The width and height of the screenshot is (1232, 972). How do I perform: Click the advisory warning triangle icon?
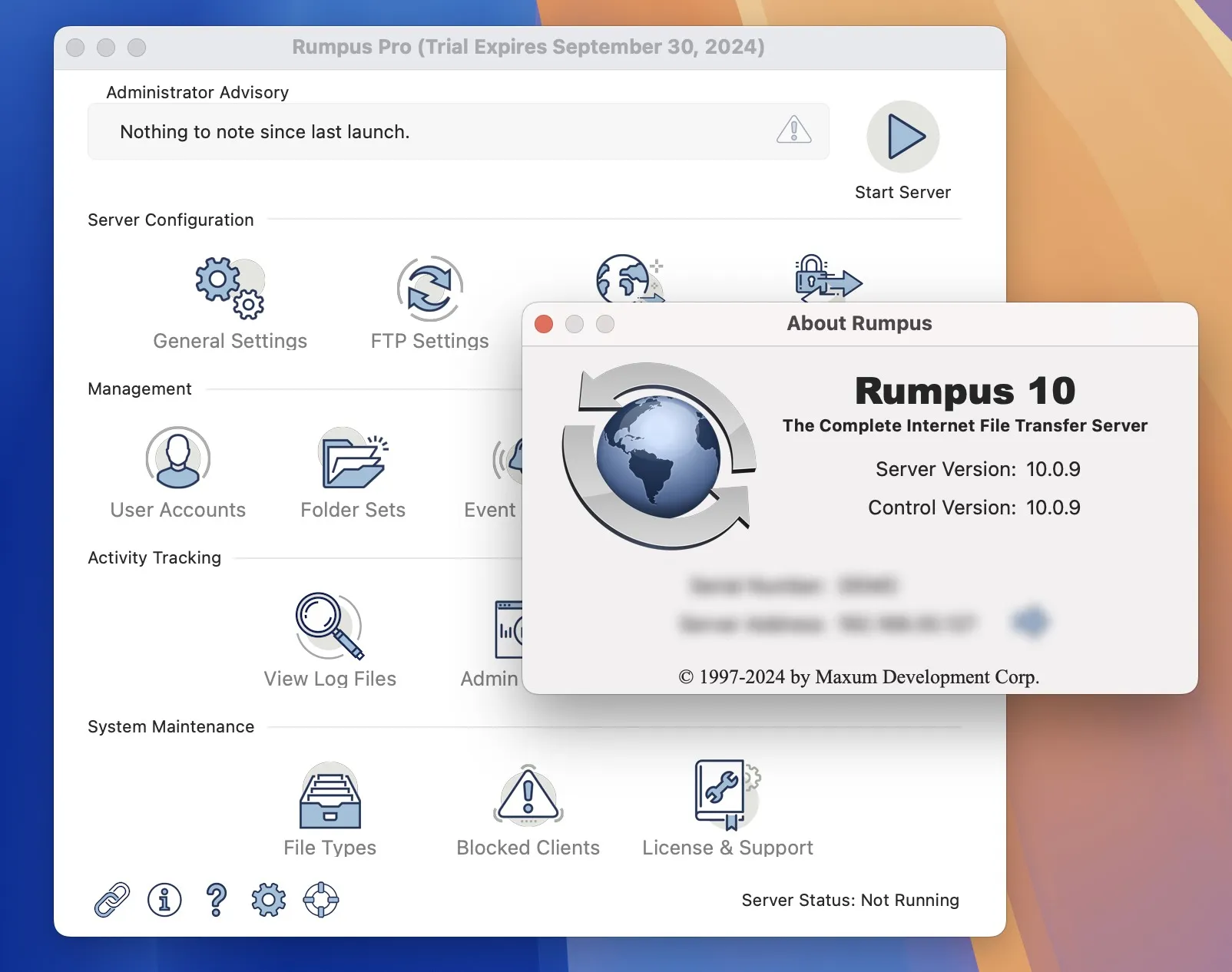coord(794,130)
